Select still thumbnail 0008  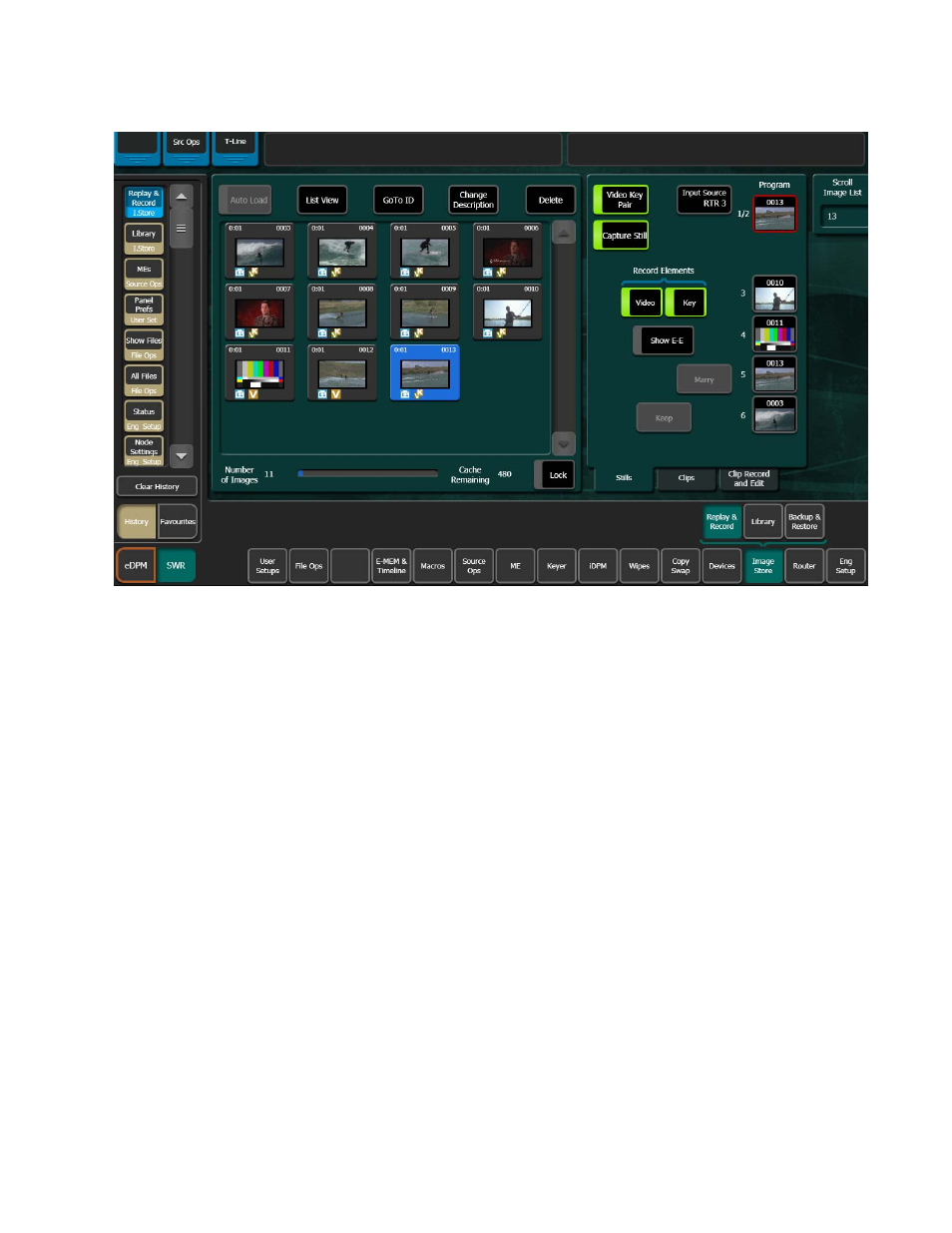tap(342, 311)
